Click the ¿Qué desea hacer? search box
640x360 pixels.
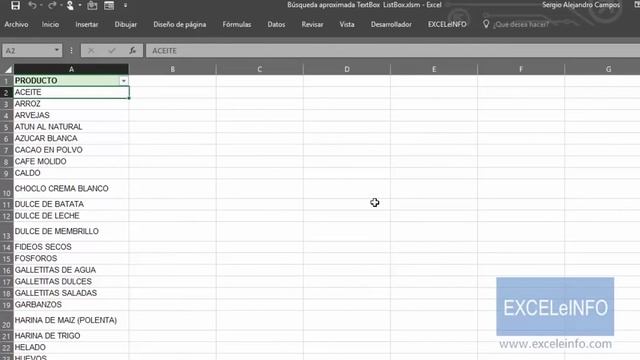[521, 24]
